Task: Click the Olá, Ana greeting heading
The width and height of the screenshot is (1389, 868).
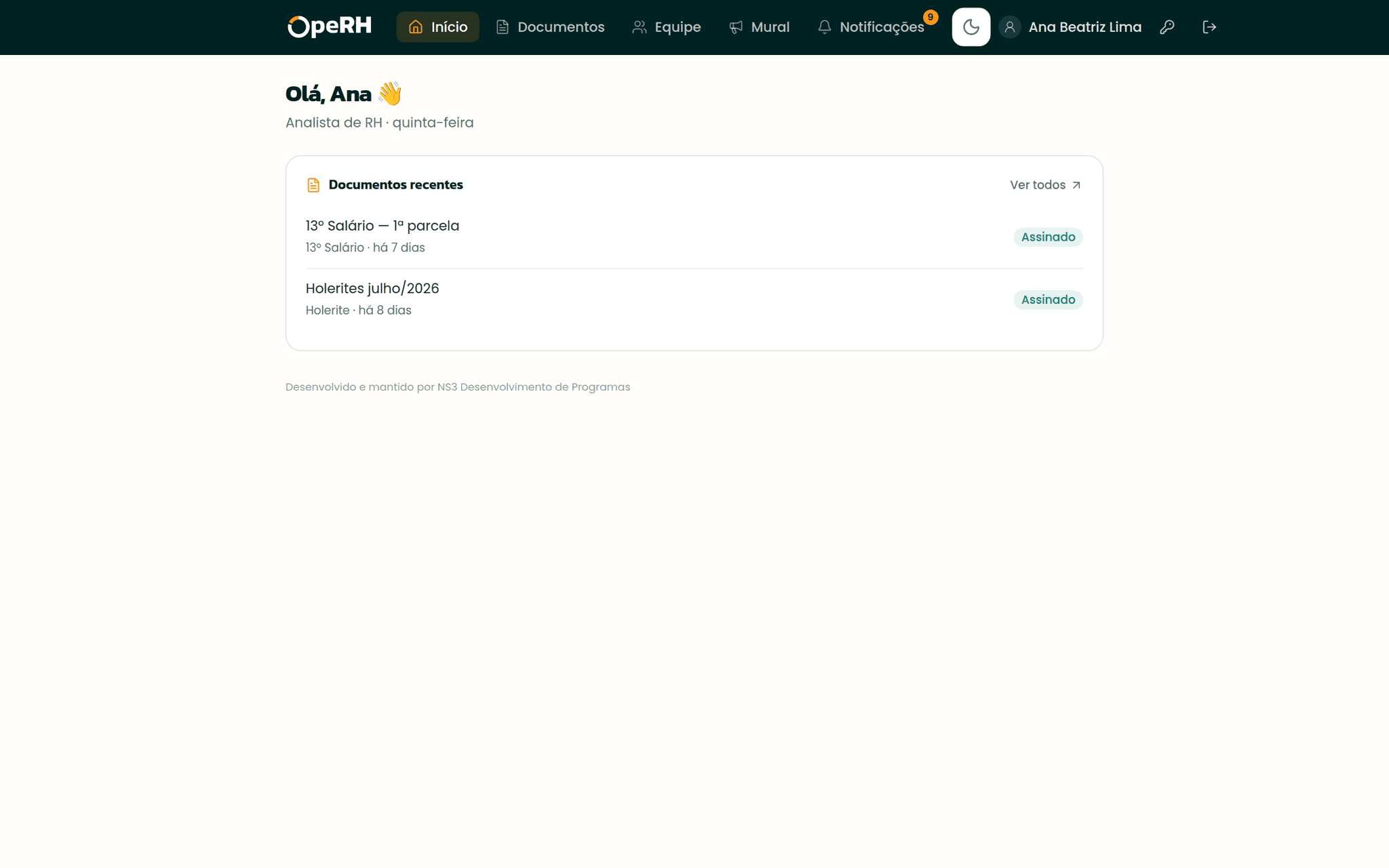Action: tap(344, 94)
